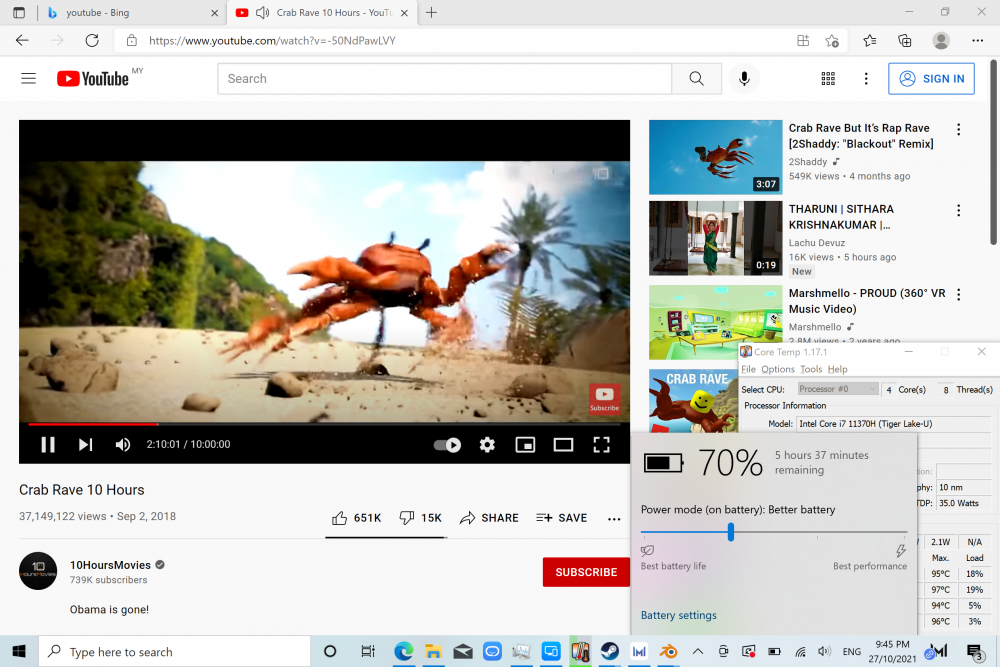Switch to the youtube - Bing tab

click(x=133, y=13)
